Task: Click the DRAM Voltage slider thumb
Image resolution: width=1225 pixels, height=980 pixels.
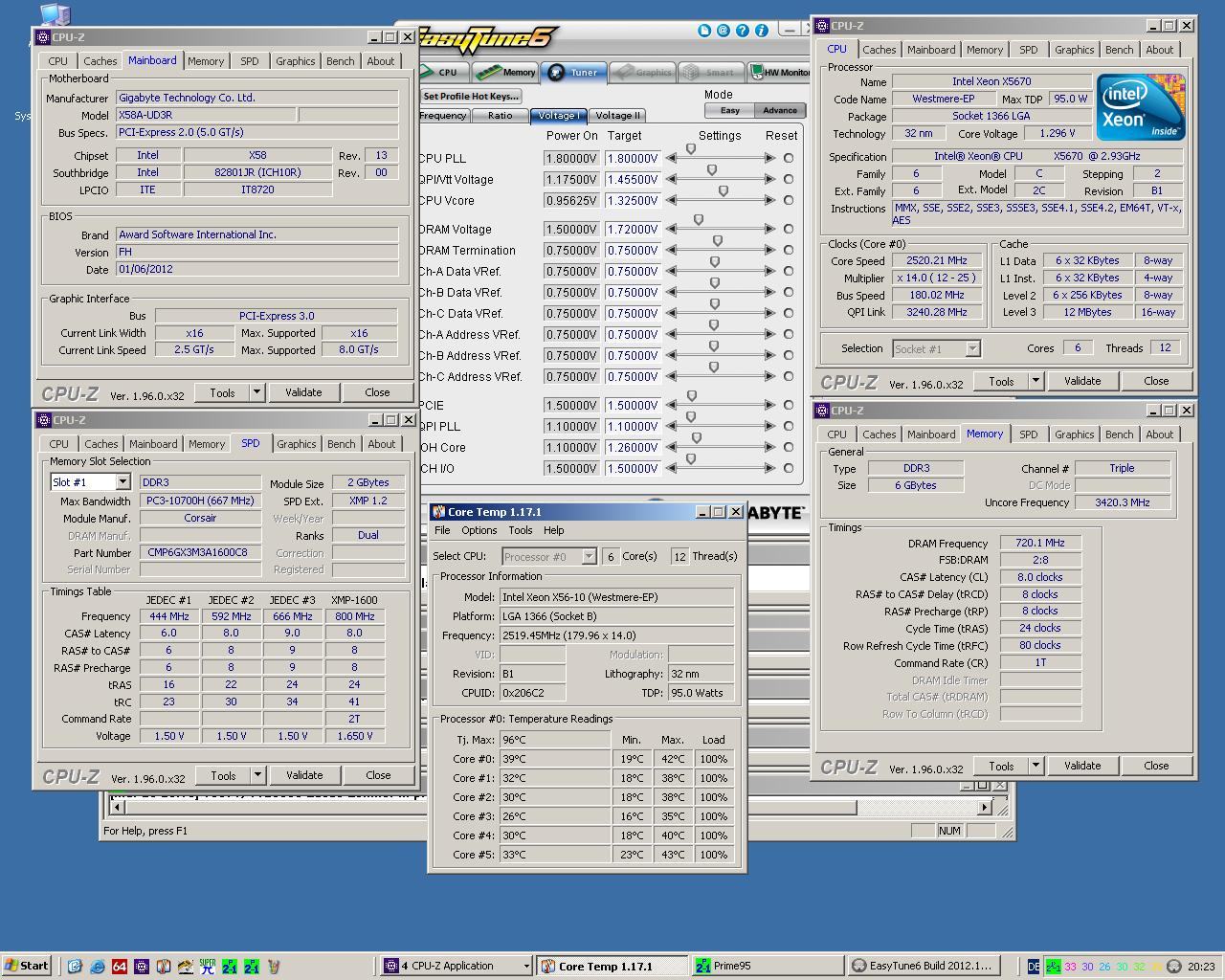Action: click(x=699, y=221)
